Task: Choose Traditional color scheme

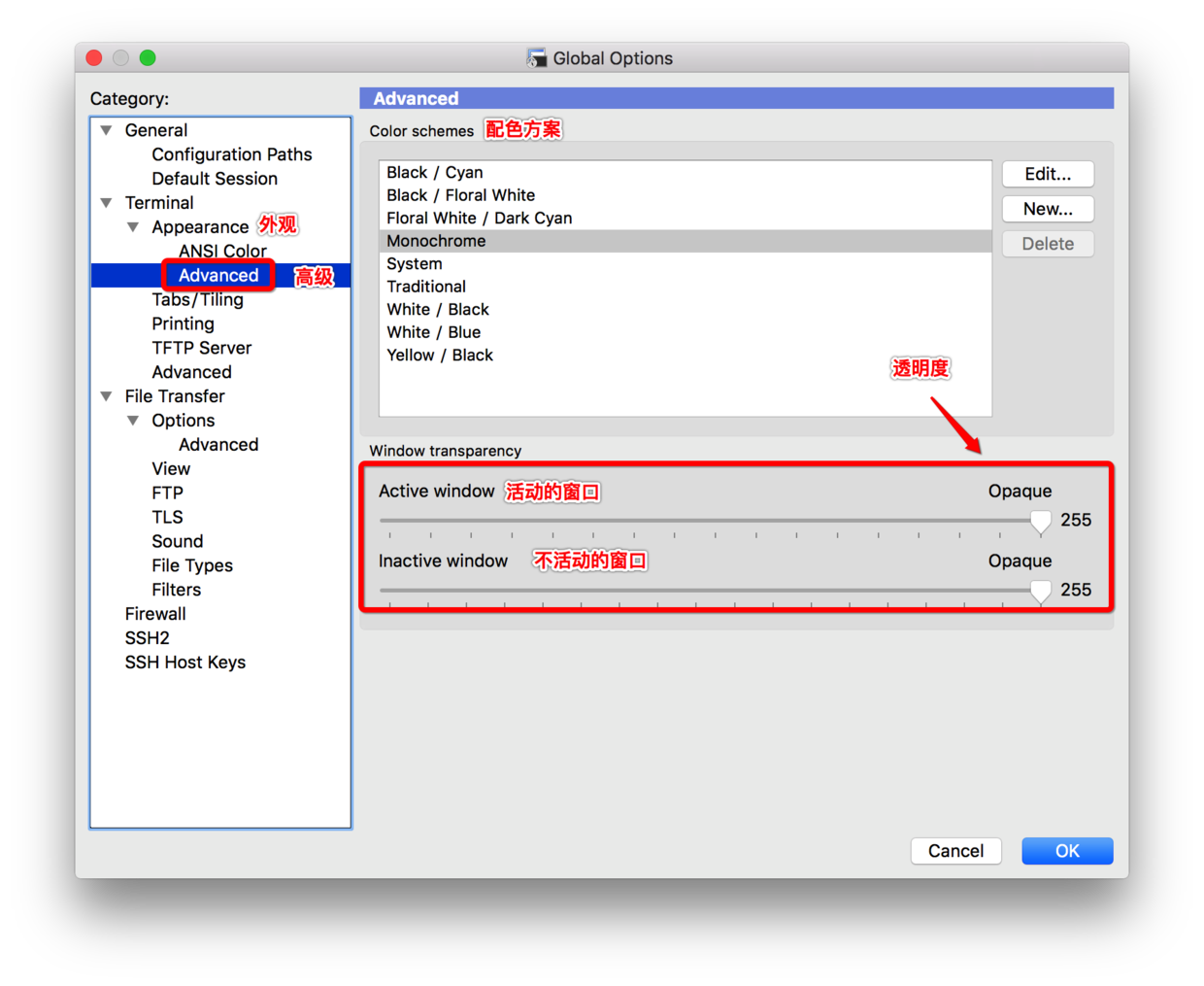Action: pos(685,287)
